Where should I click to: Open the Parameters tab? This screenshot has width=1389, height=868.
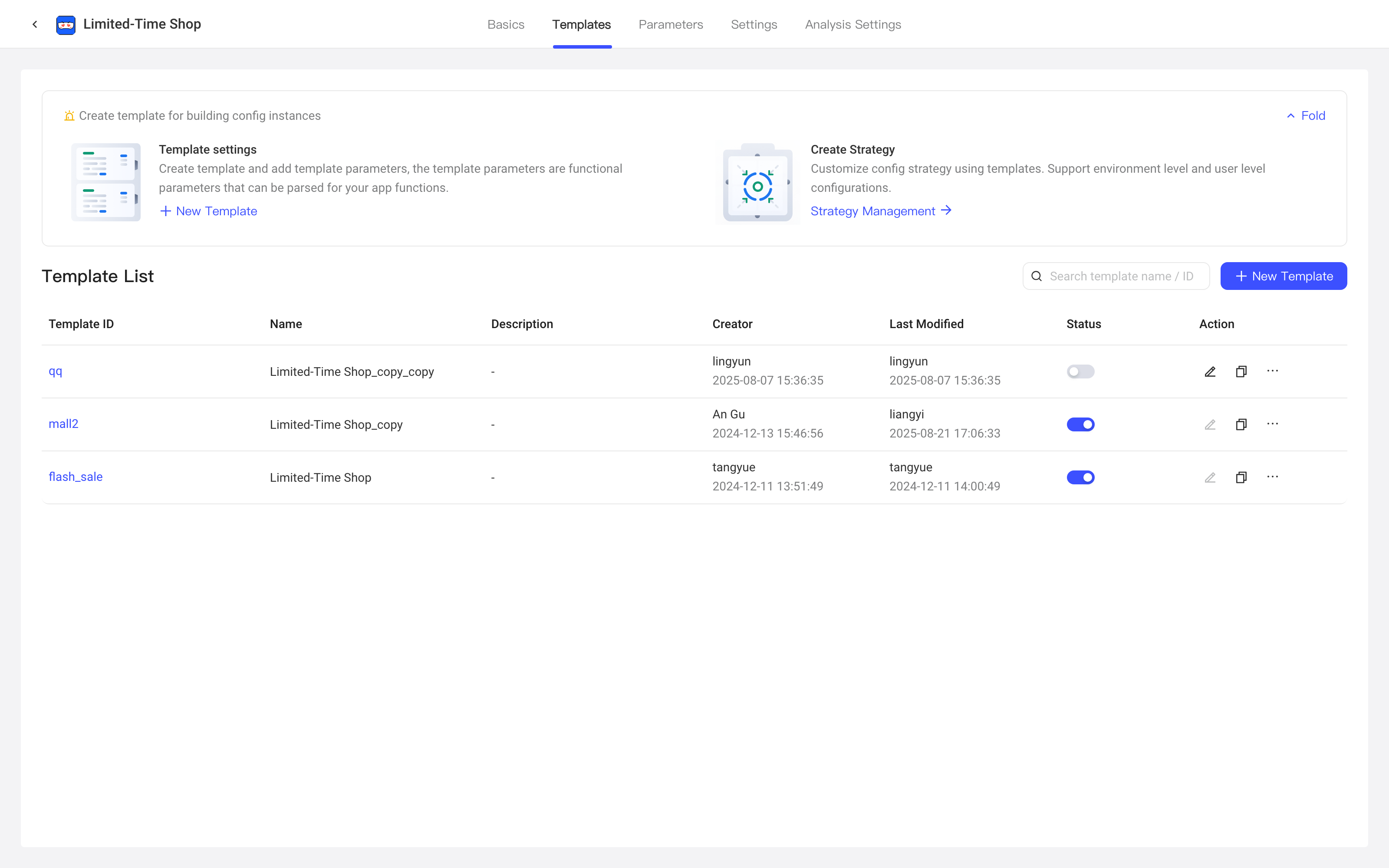pos(670,25)
